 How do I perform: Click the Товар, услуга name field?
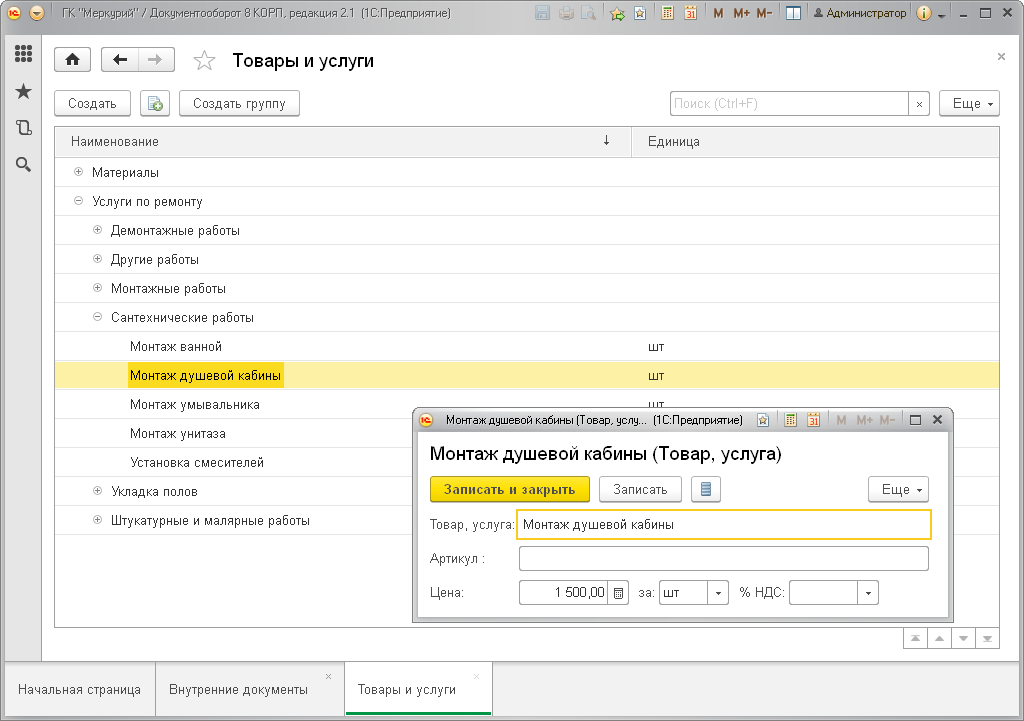tap(724, 524)
